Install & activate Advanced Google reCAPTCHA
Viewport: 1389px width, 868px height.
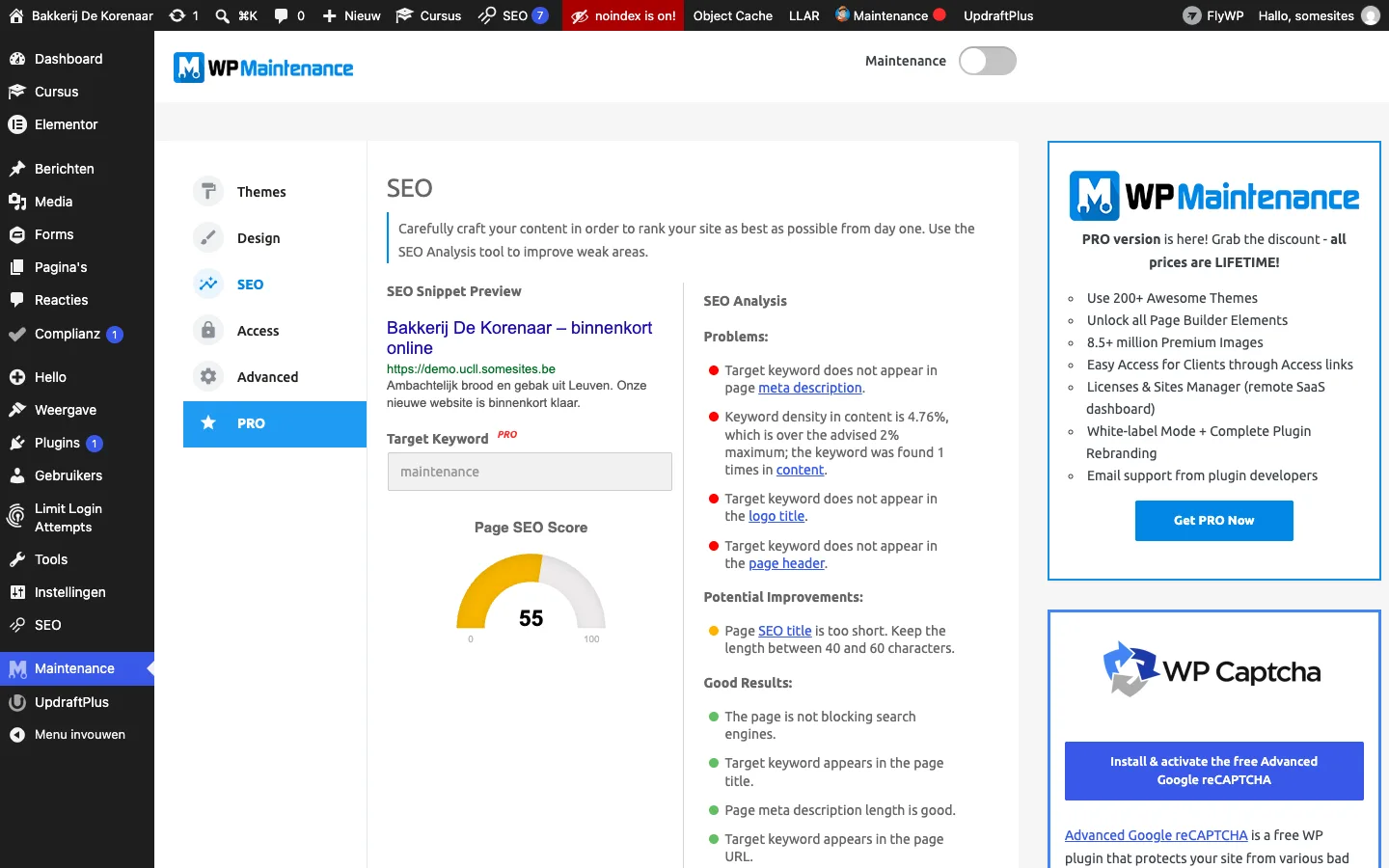[x=1213, y=771]
